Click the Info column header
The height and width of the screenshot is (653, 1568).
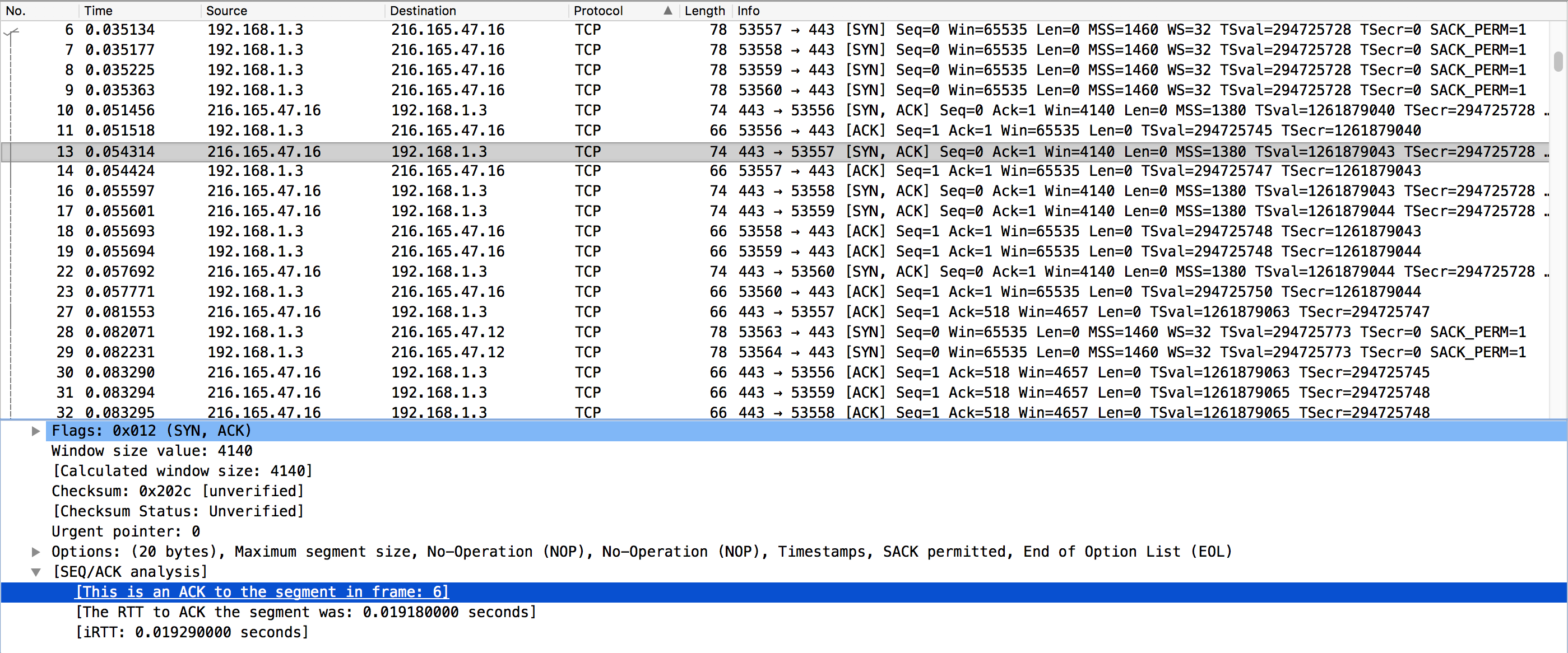click(748, 10)
